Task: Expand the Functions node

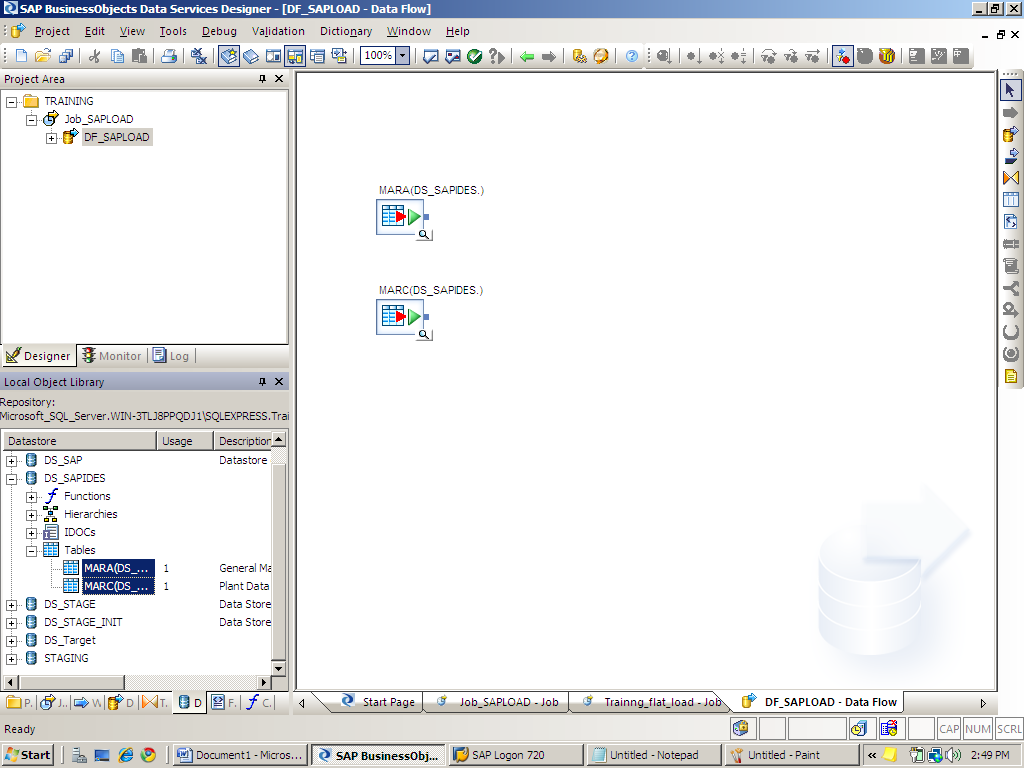Action: tap(31, 497)
